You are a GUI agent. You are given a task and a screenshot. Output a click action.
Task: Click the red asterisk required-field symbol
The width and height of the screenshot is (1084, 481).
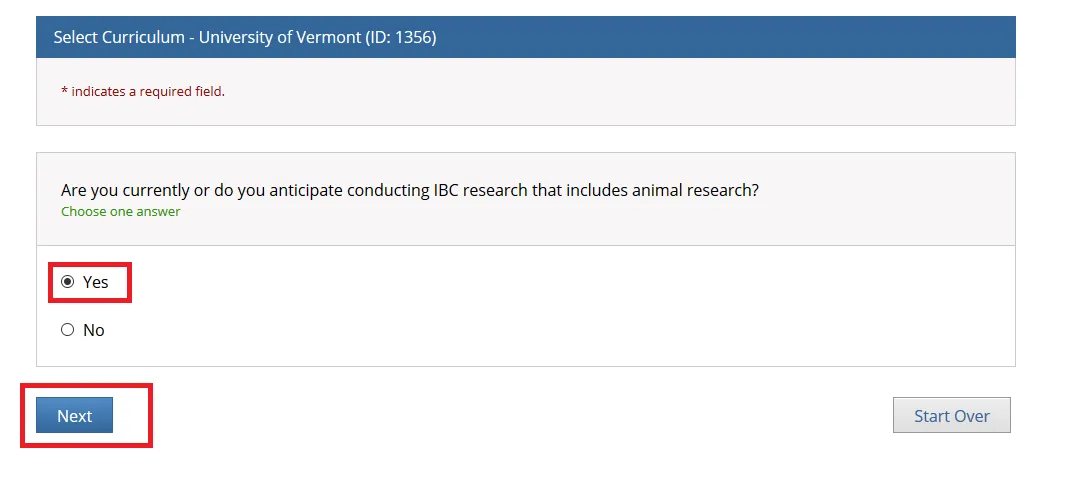(x=64, y=91)
